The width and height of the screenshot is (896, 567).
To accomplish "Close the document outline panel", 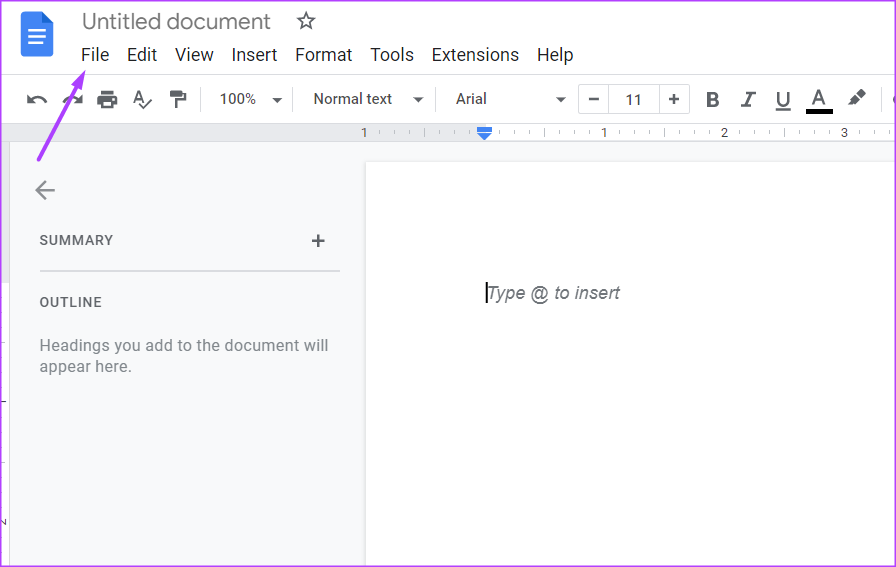I will (x=45, y=190).
